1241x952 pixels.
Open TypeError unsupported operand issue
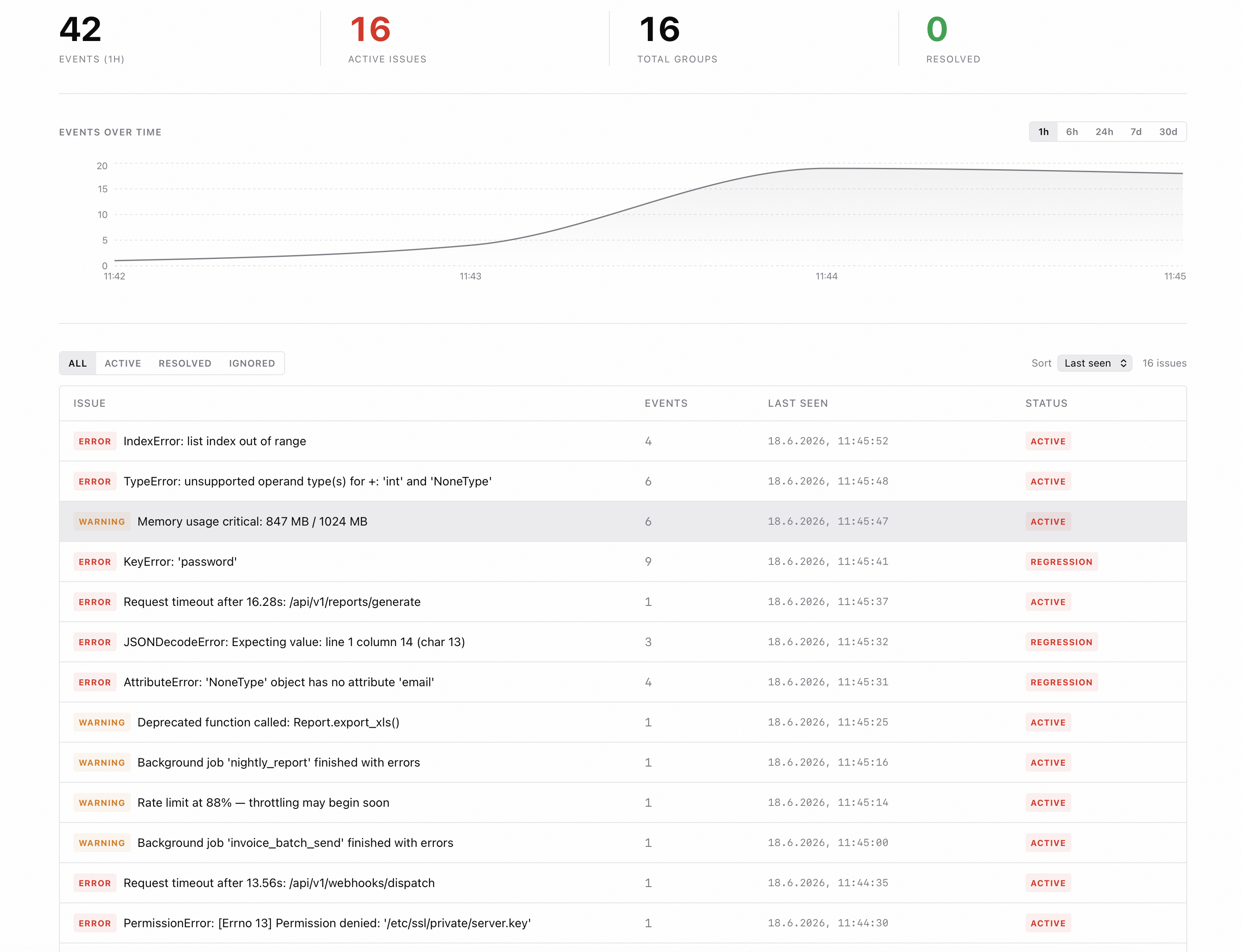point(623,481)
